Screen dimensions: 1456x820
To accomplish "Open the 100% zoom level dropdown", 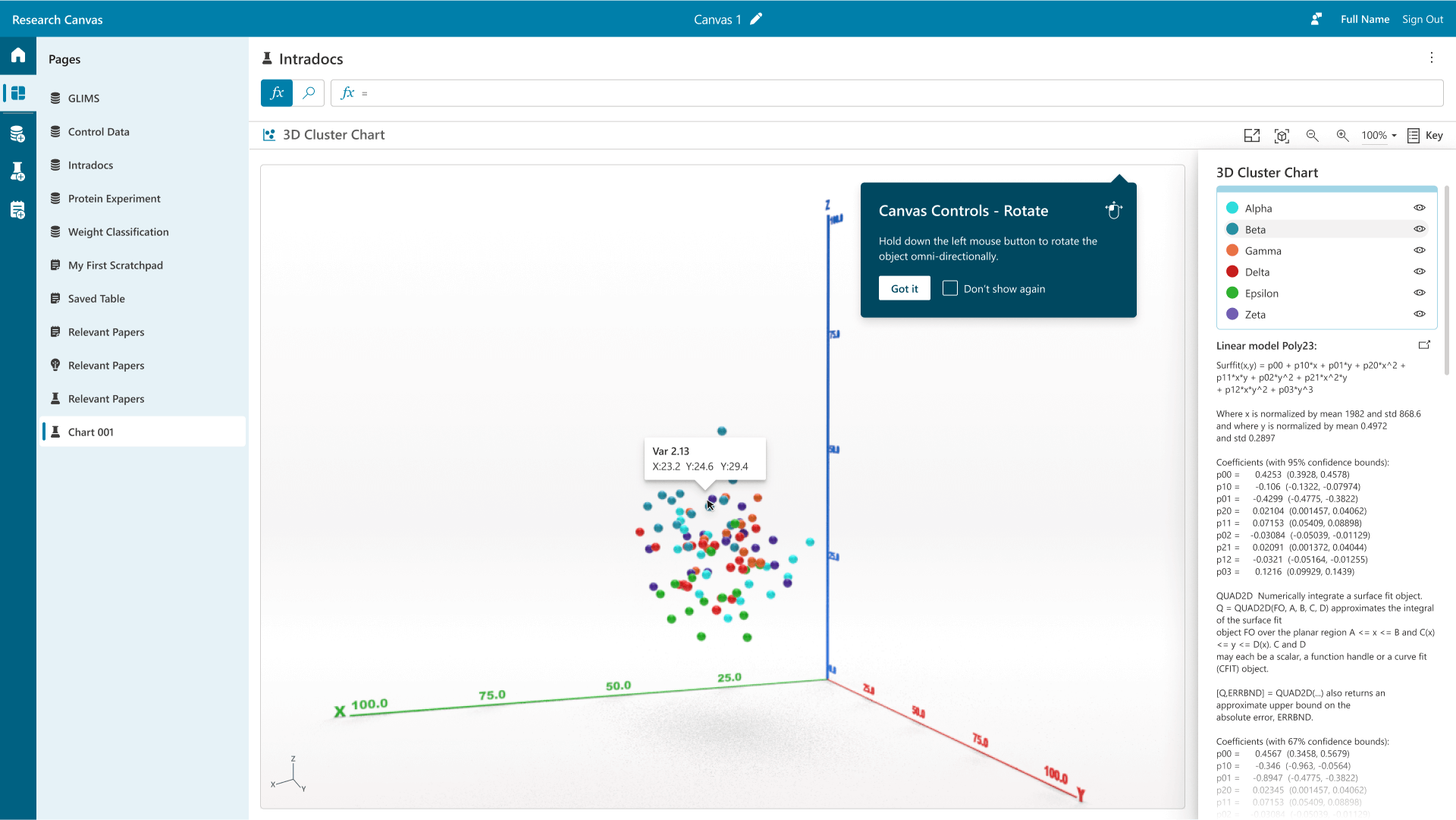I will pyautogui.click(x=1379, y=136).
